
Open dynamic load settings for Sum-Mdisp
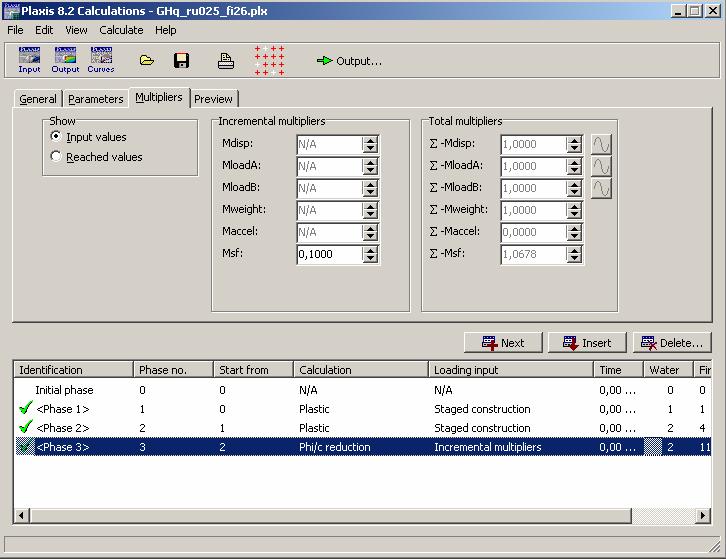pyautogui.click(x=601, y=144)
